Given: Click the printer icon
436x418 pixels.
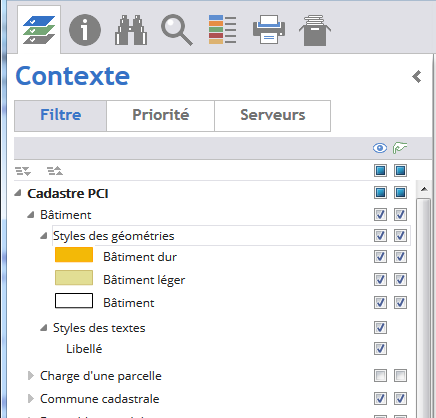Looking at the screenshot, I should pyautogui.click(x=269, y=29).
